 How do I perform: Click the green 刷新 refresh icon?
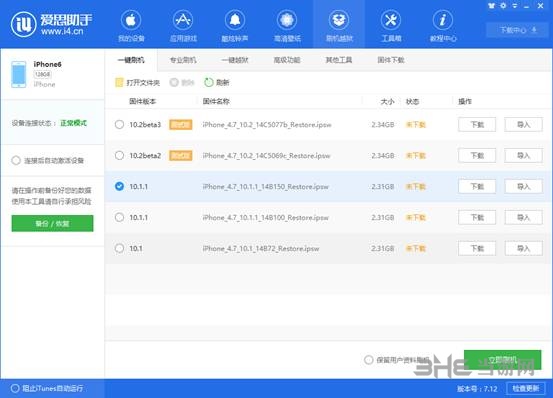click(x=209, y=82)
